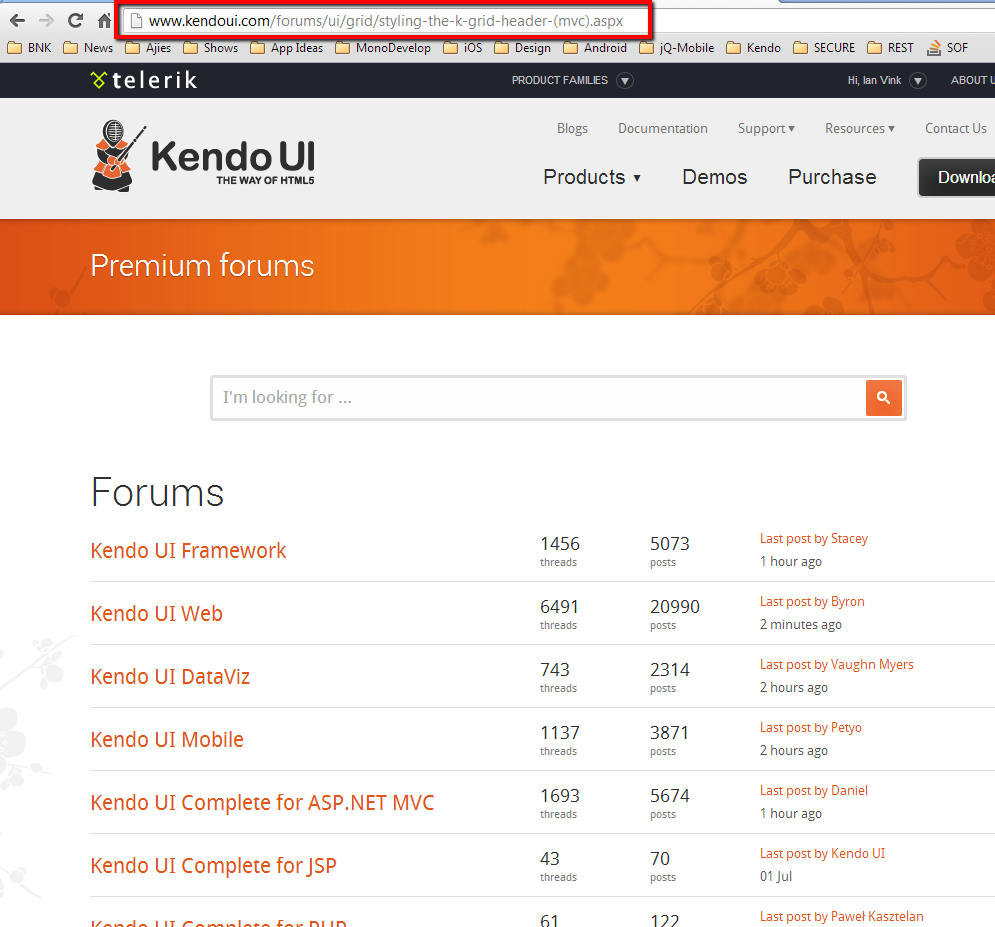The height and width of the screenshot is (927, 995).
Task: Open the Products dropdown menu
Action: (592, 176)
